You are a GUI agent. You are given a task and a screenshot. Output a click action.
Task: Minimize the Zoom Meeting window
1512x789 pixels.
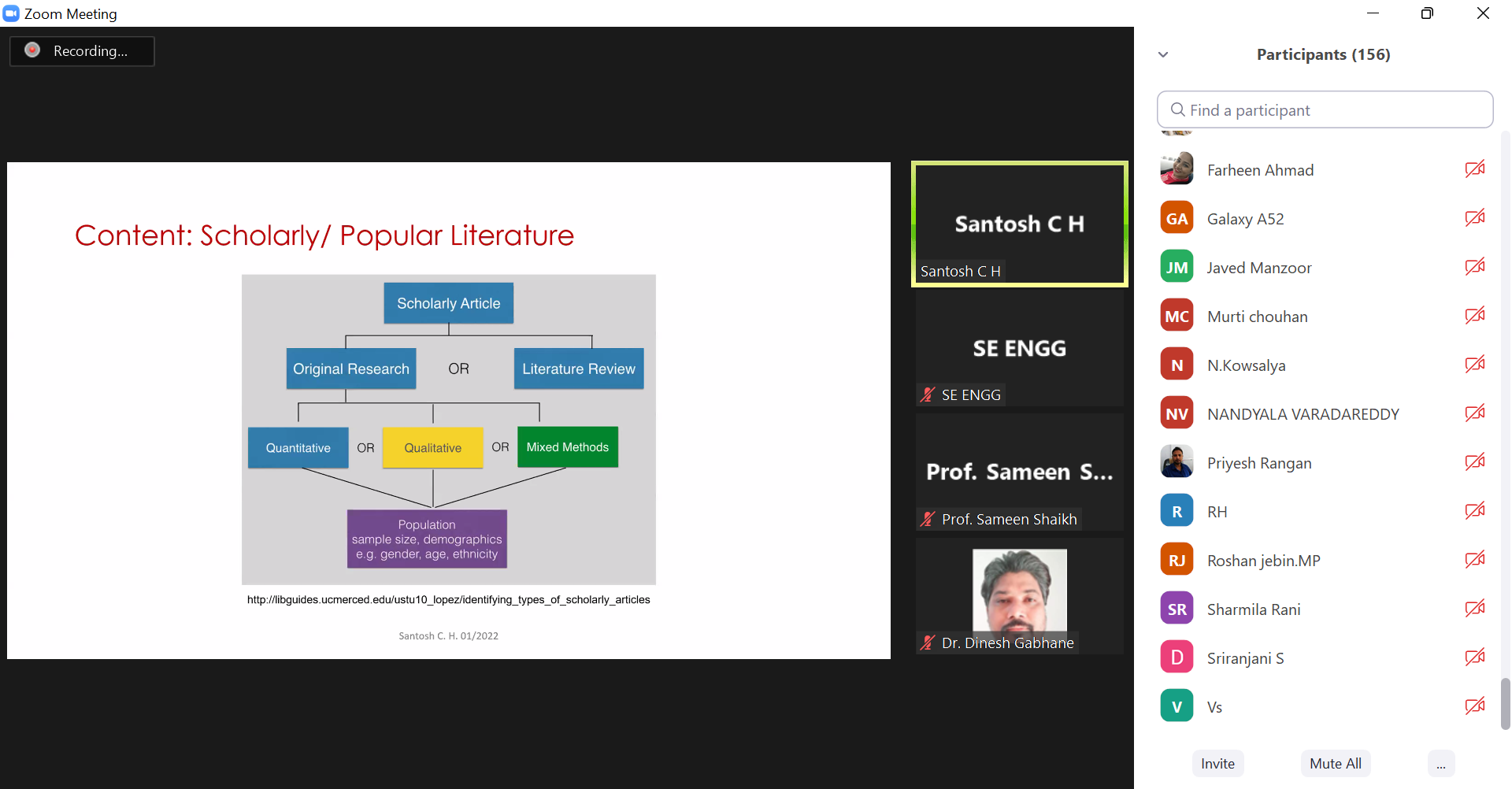click(1373, 13)
